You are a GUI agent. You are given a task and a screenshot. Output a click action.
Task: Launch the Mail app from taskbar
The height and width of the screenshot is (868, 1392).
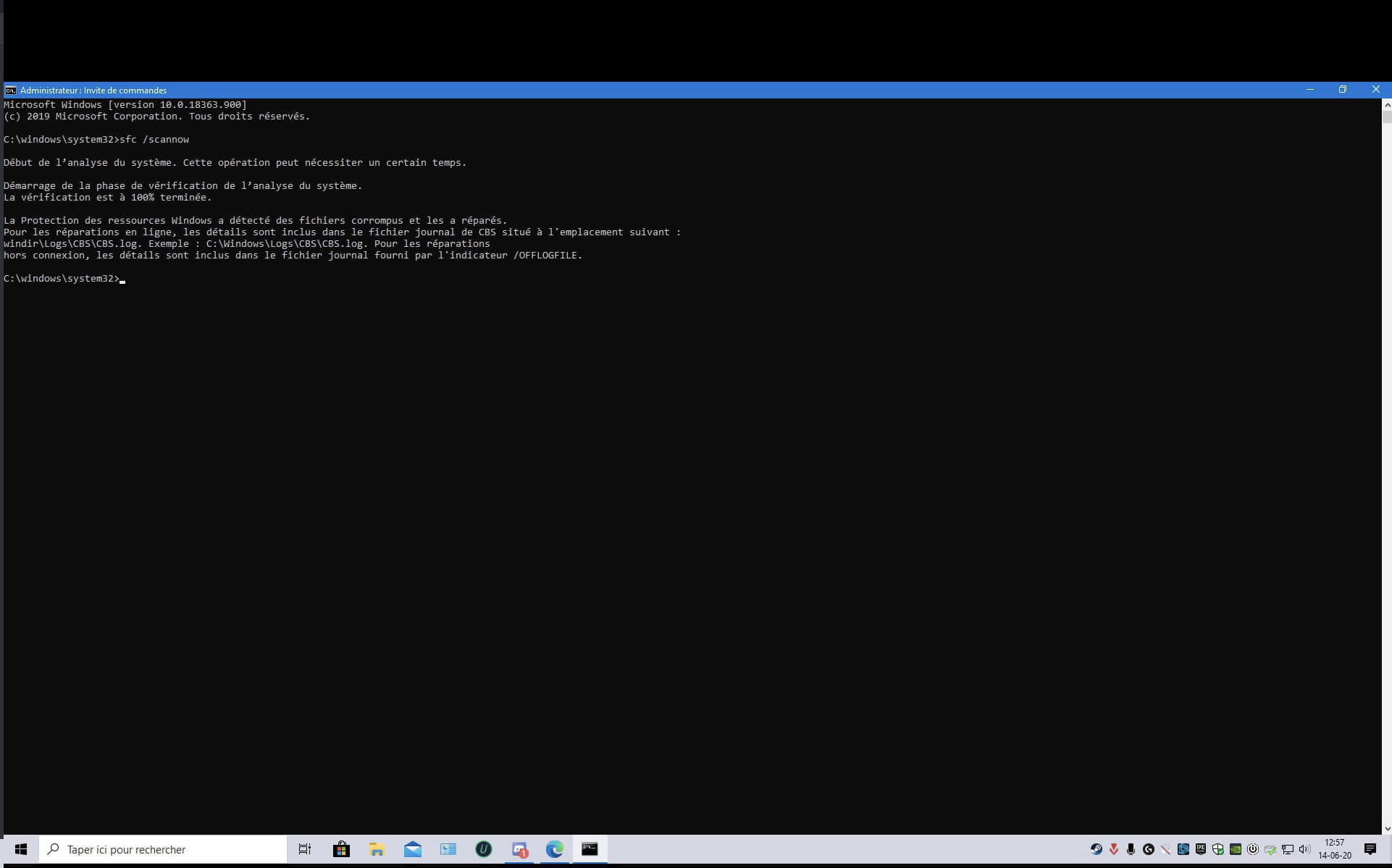coord(412,849)
